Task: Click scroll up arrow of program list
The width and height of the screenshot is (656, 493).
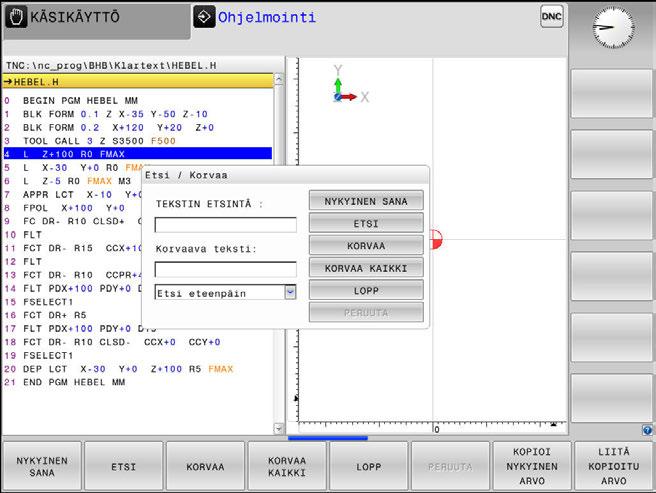Action: [x=278, y=79]
